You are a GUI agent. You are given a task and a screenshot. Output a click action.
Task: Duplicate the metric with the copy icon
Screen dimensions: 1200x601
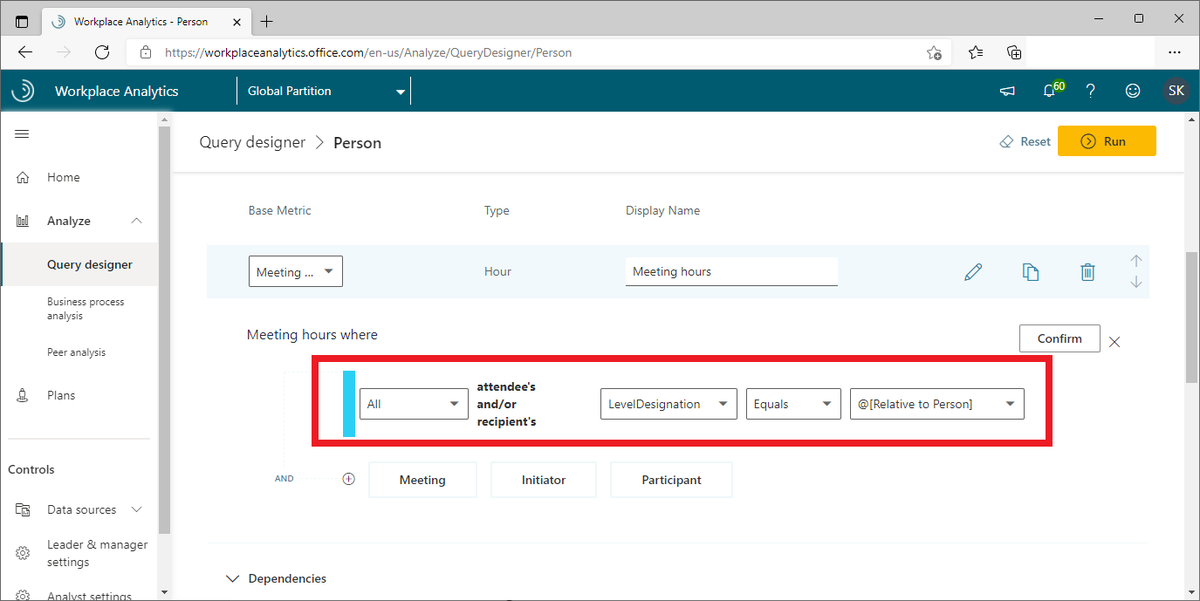click(1030, 272)
